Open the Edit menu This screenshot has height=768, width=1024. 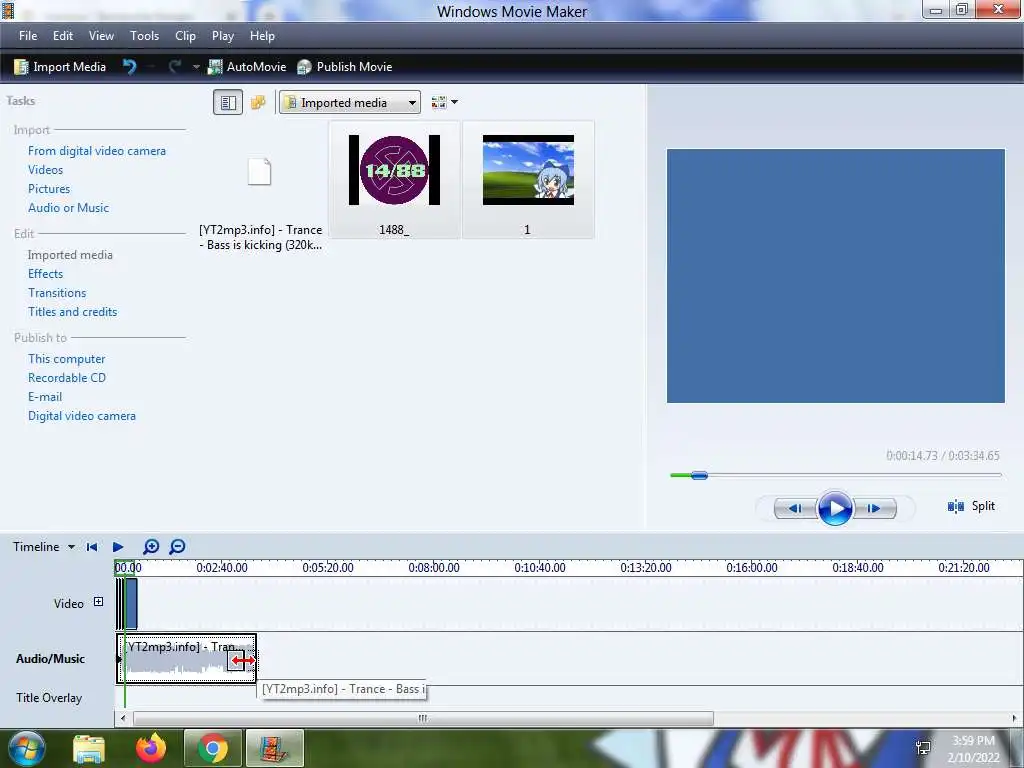(x=63, y=36)
